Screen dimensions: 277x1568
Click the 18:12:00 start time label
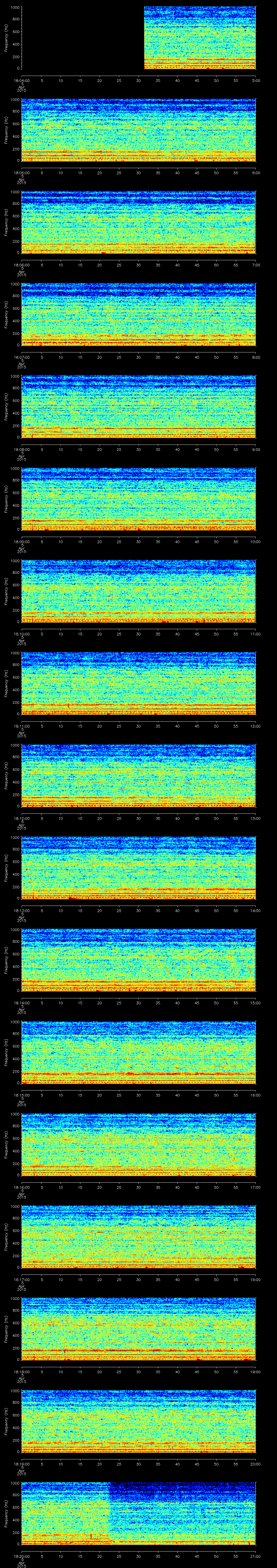(21, 818)
